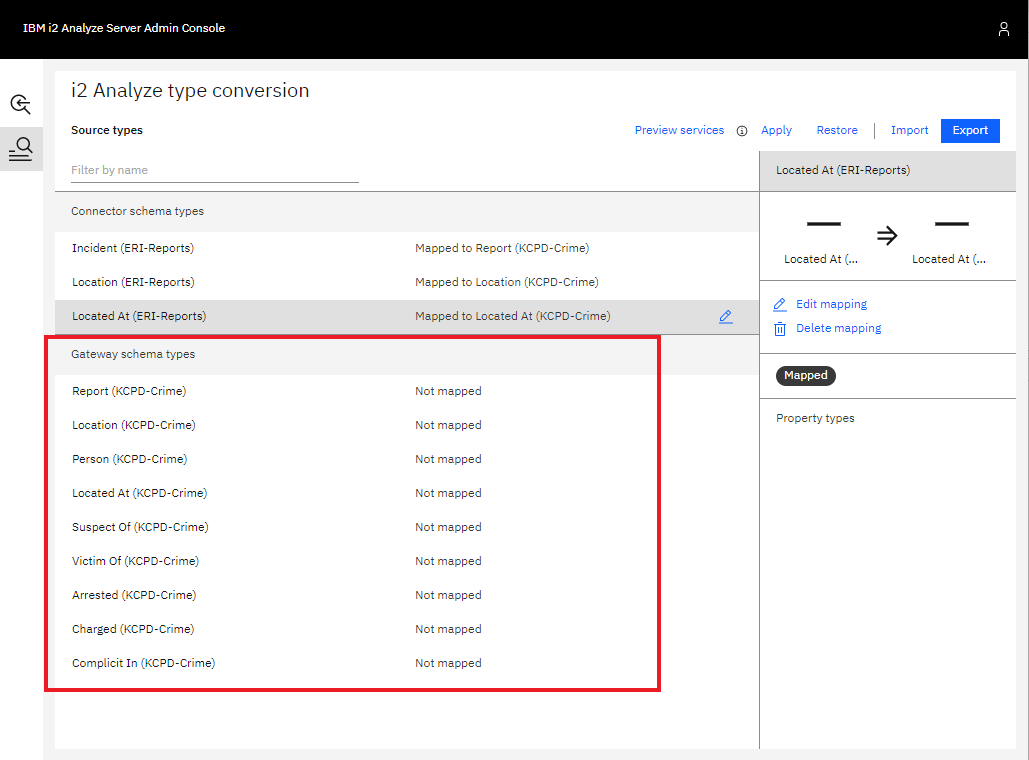Click the trash icon for Delete mapping
1029x760 pixels.
click(781, 328)
